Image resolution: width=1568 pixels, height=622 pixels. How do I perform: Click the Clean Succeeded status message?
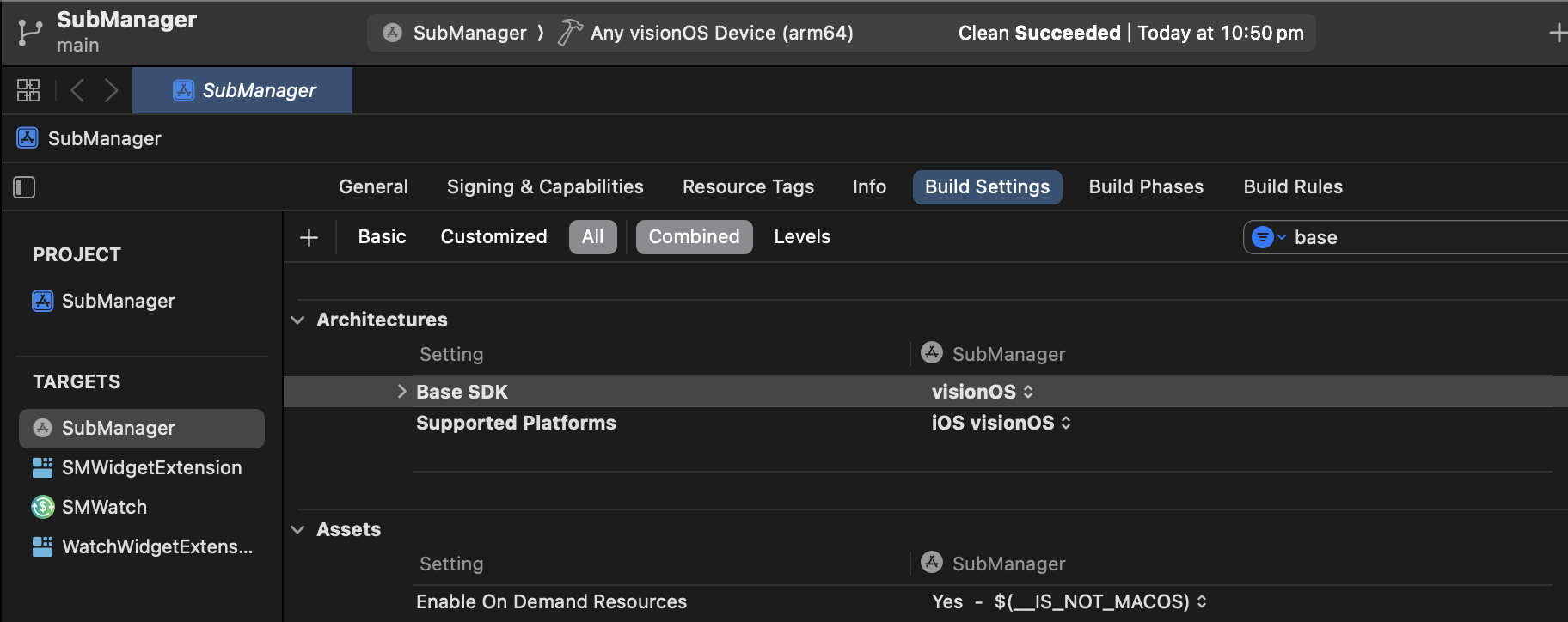click(1130, 33)
